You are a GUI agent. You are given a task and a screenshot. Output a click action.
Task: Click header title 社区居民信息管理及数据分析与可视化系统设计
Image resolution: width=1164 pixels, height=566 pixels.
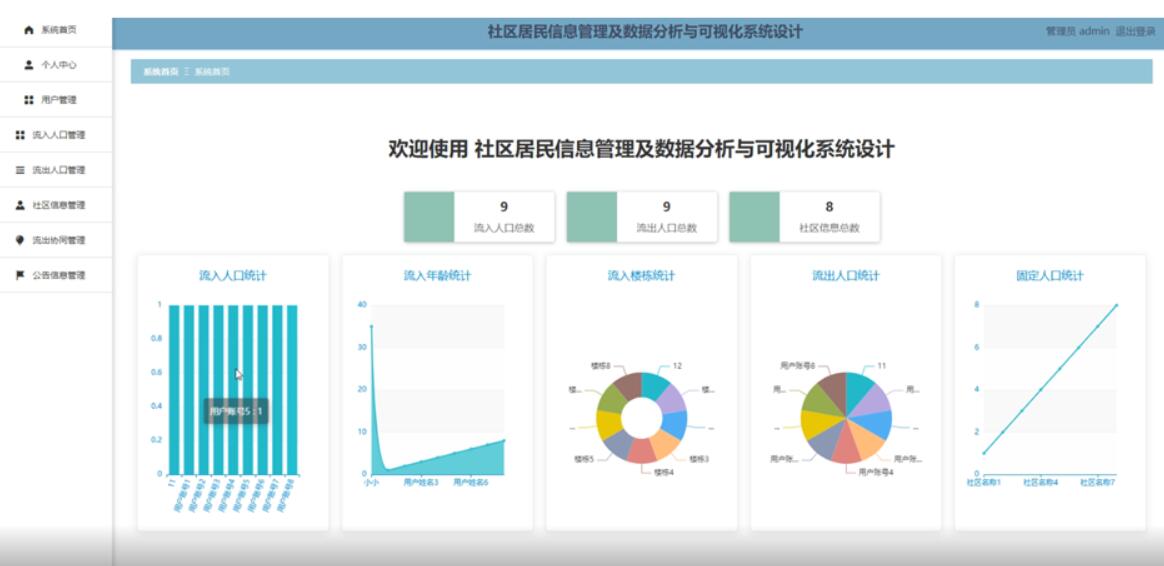tap(644, 32)
